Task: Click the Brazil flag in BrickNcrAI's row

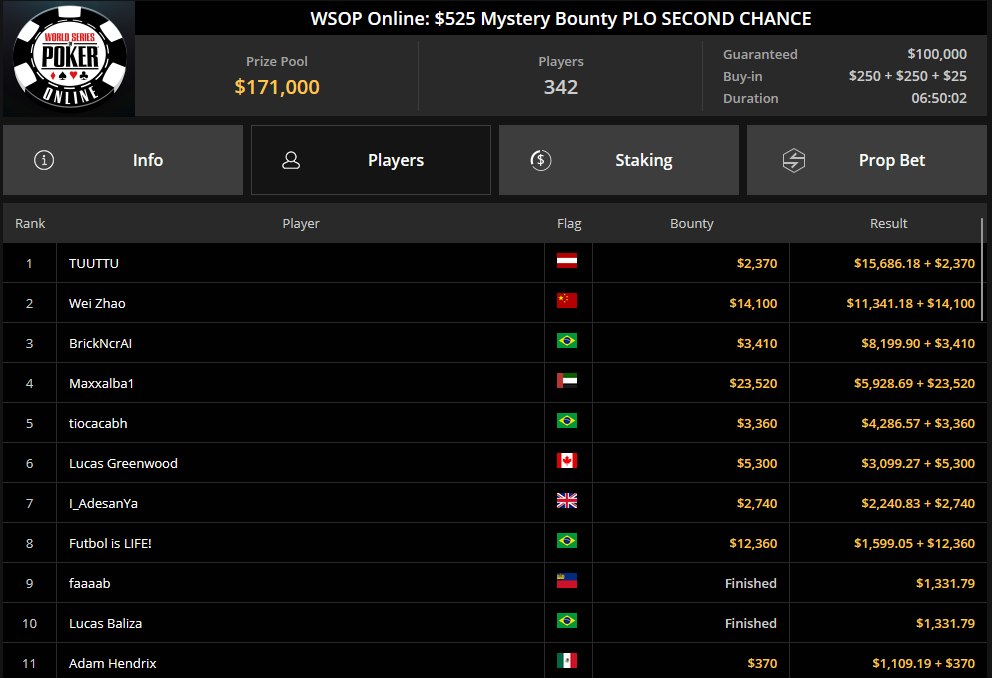Action: coord(567,341)
